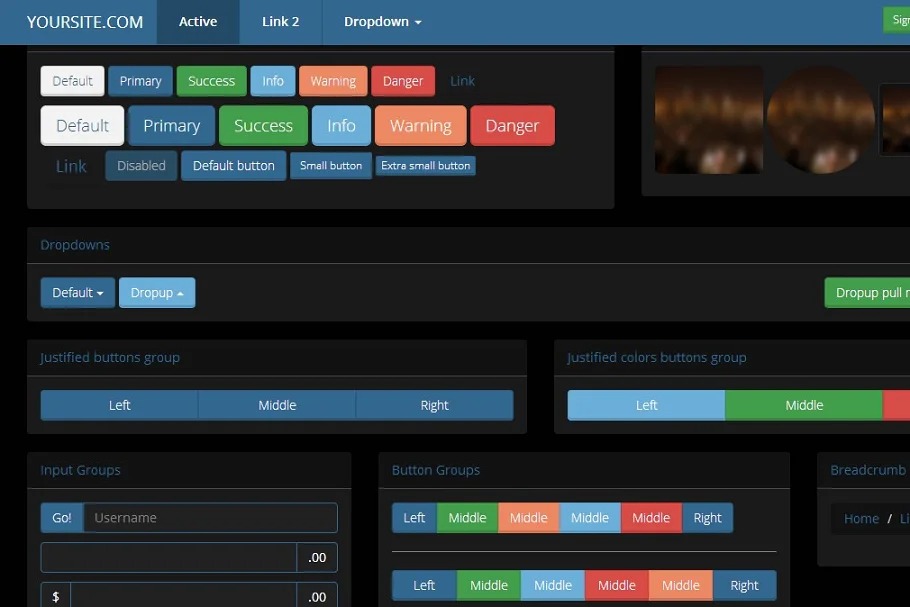Viewport: 910px width, 607px height.
Task: Open the Dropdown menu in navbar
Action: 382,22
